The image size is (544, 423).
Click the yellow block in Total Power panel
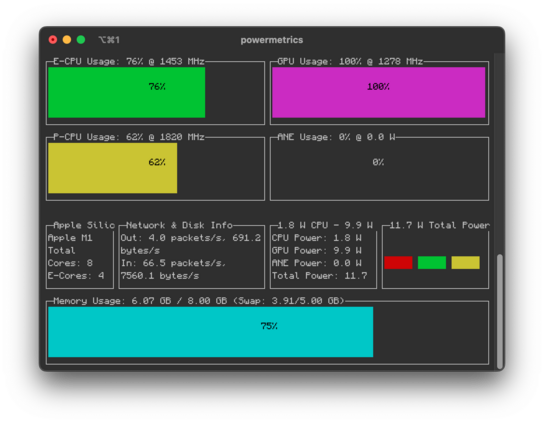(x=466, y=263)
